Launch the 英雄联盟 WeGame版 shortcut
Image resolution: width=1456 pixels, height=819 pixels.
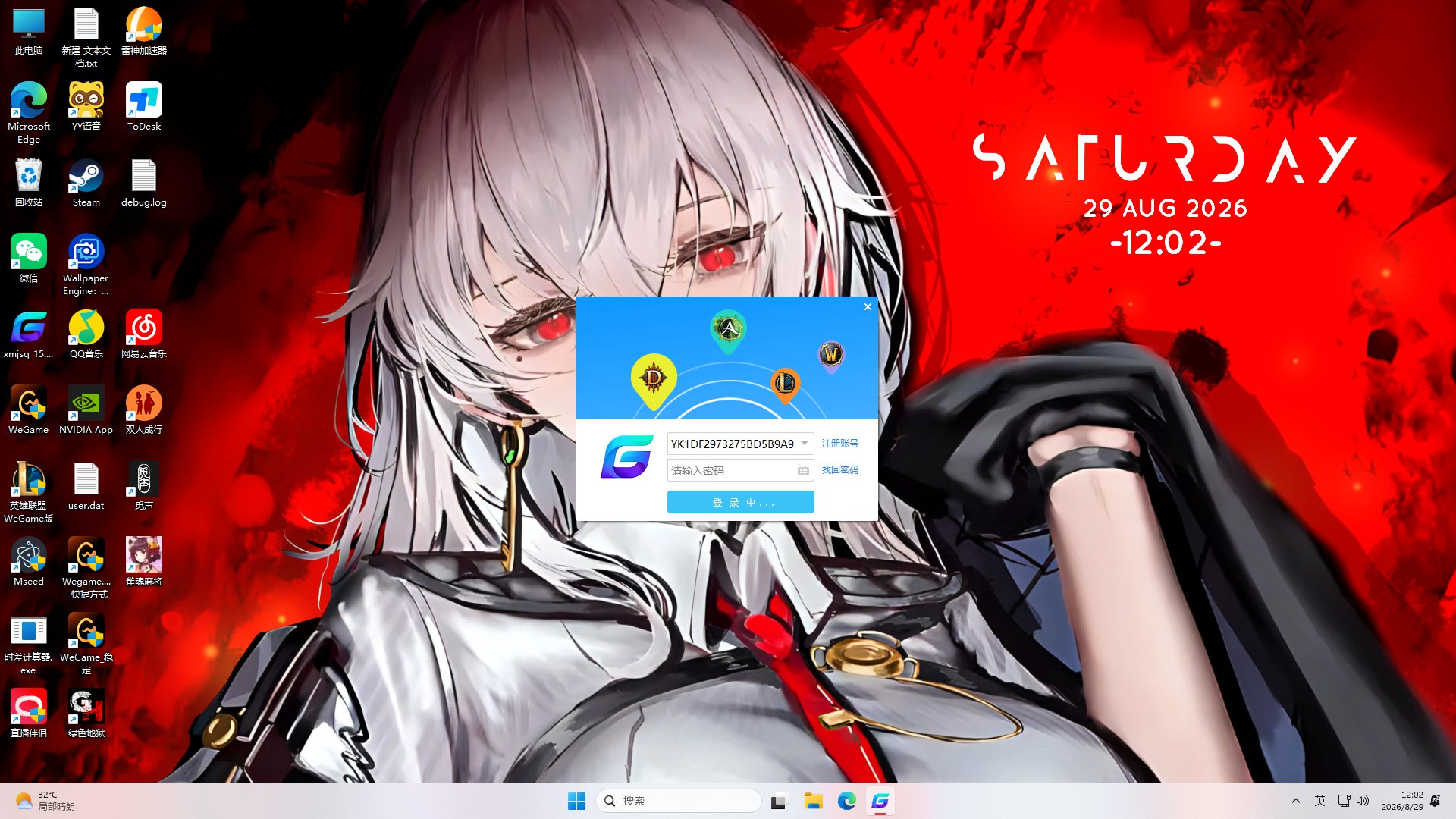pos(29,492)
